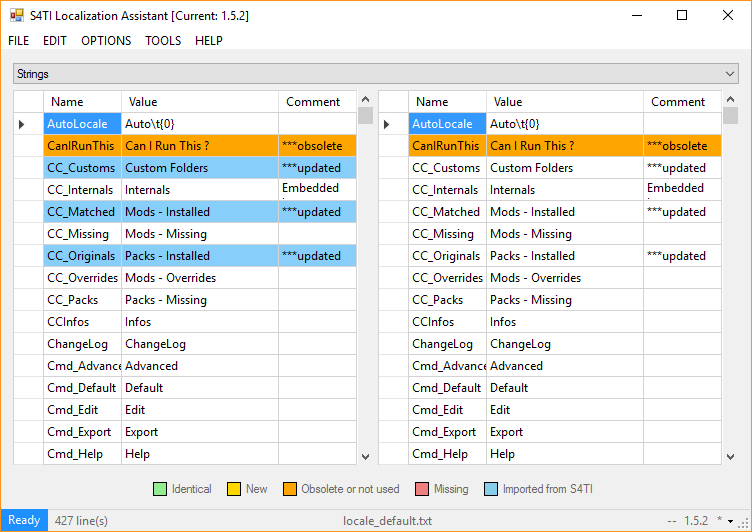Screen dimensions: 752x532
Task: Click the yellow New legend swatch
Action: click(233, 489)
